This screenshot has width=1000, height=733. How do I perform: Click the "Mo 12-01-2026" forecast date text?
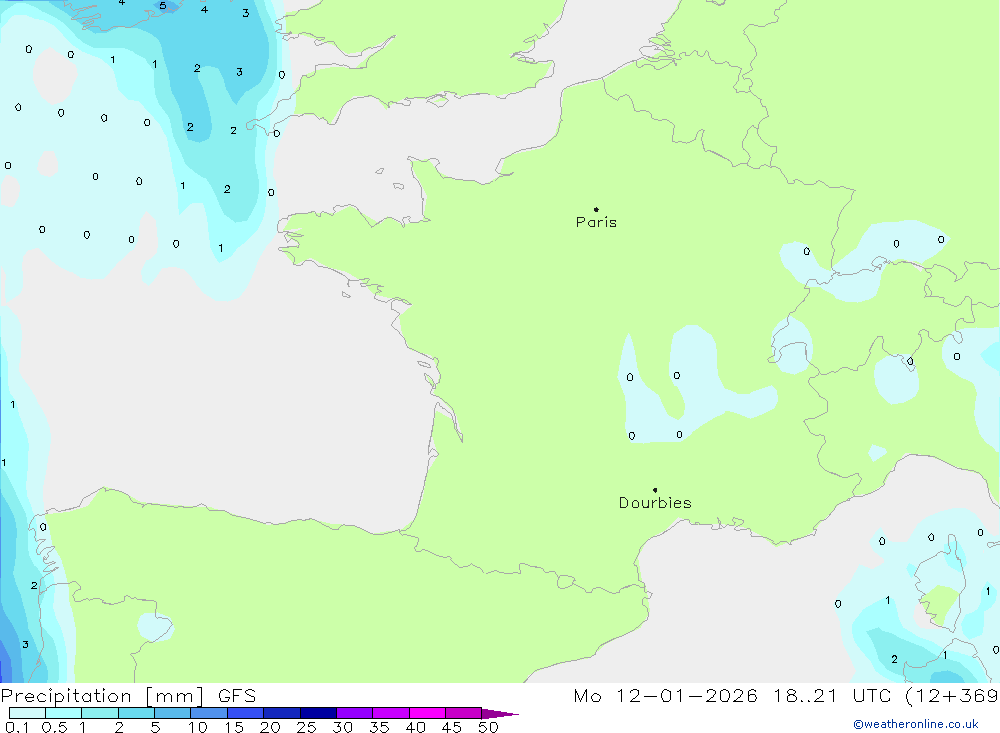pyautogui.click(x=665, y=696)
